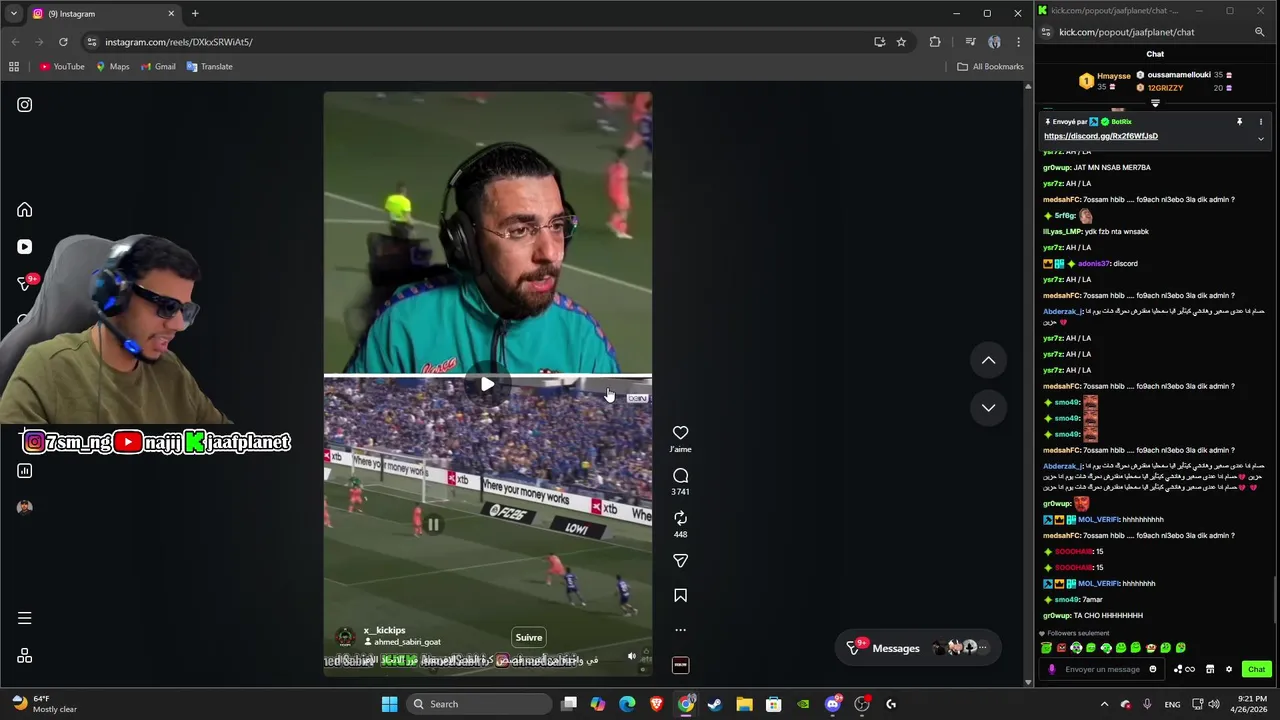Open Kick chat settings gear

point(1229,669)
